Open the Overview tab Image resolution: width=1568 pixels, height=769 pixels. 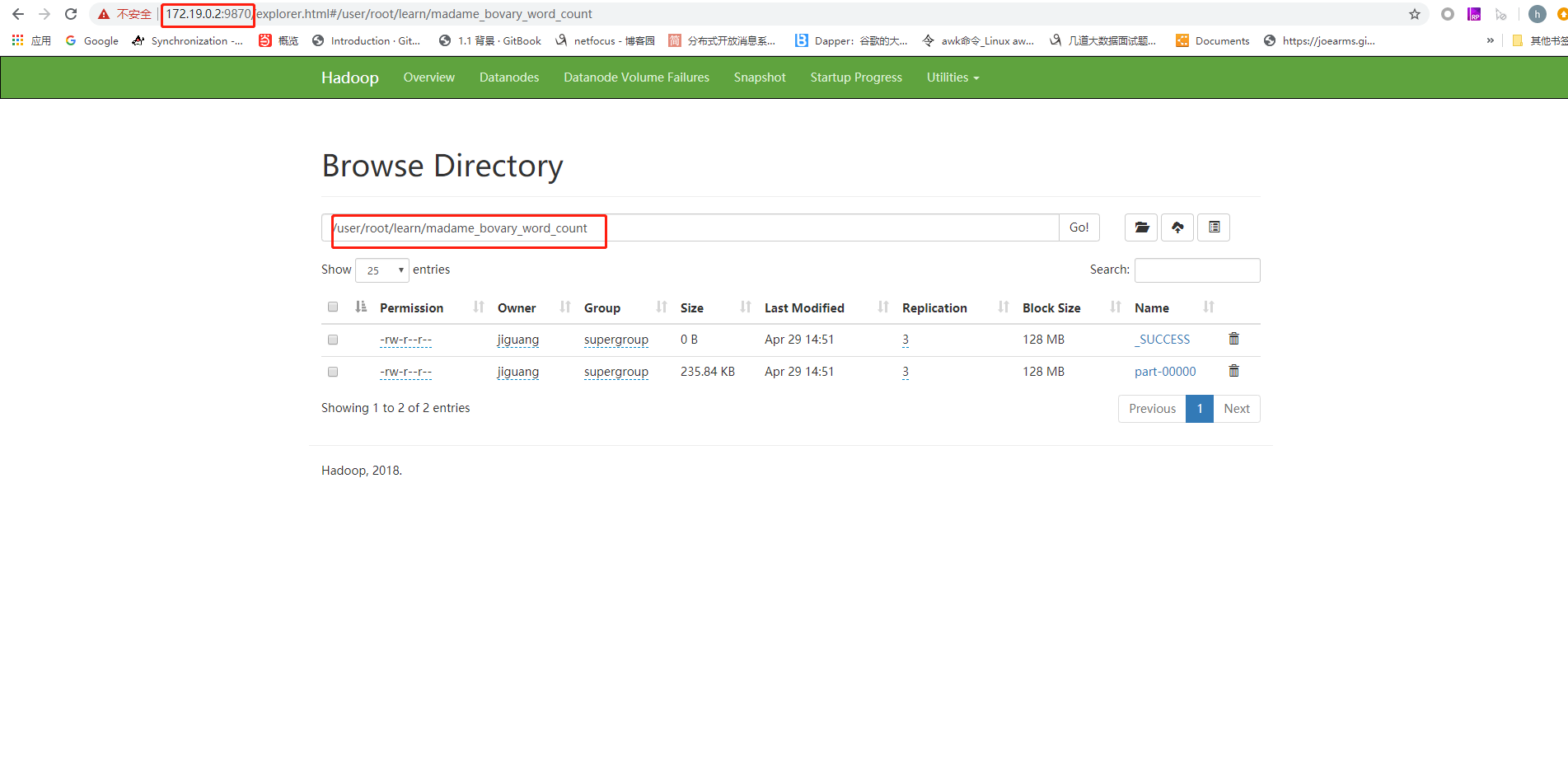pyautogui.click(x=428, y=77)
